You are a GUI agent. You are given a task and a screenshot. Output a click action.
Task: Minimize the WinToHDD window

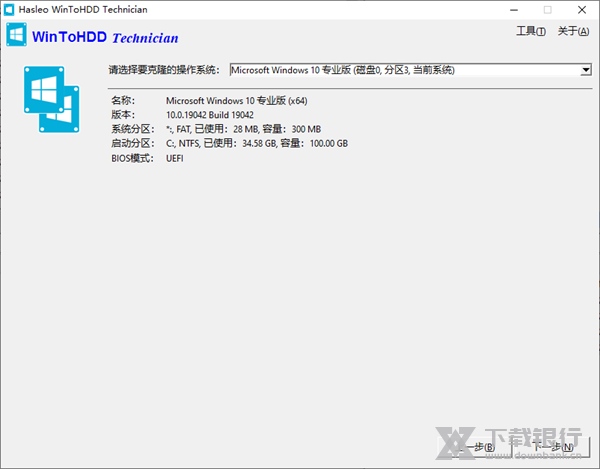coord(514,10)
